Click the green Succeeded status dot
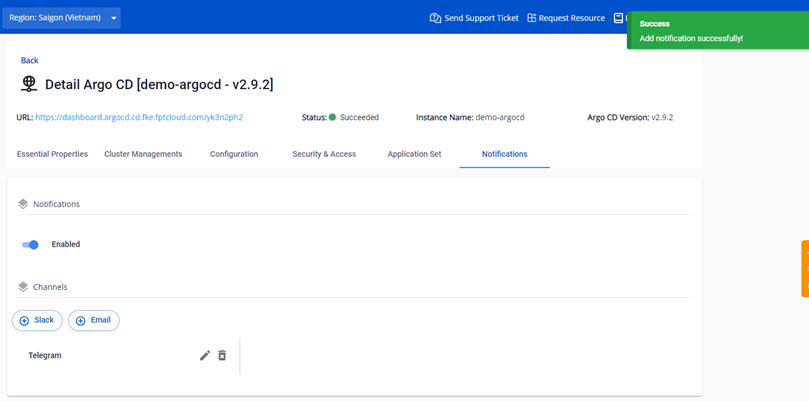 [x=332, y=118]
